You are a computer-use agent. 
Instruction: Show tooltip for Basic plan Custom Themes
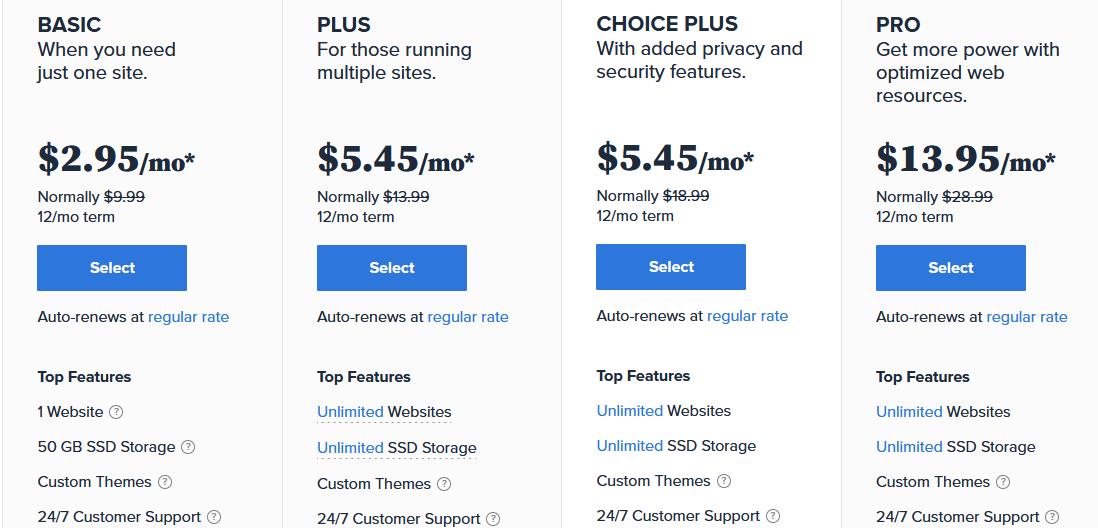click(x=165, y=482)
